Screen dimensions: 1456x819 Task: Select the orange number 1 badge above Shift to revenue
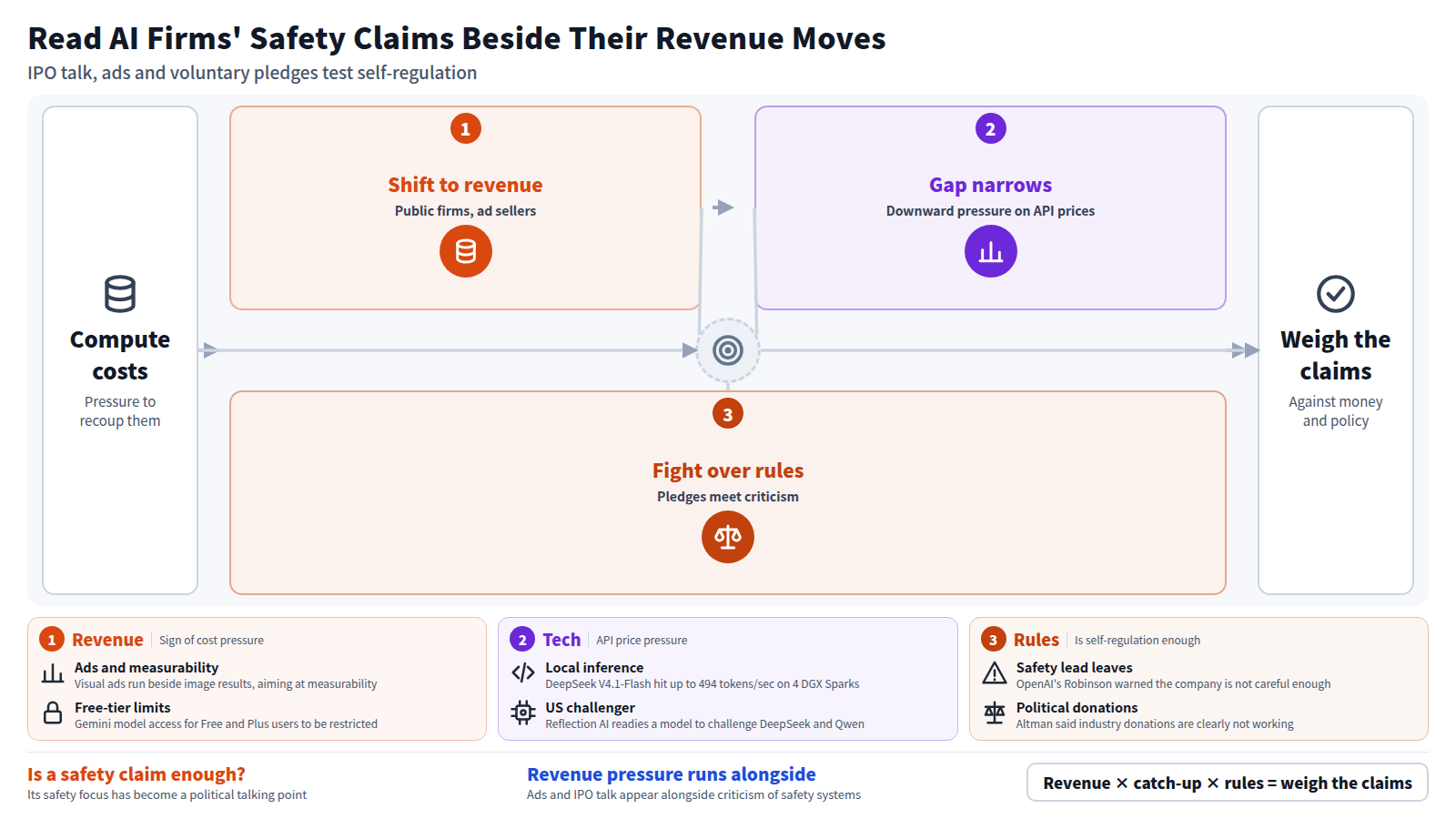click(466, 128)
